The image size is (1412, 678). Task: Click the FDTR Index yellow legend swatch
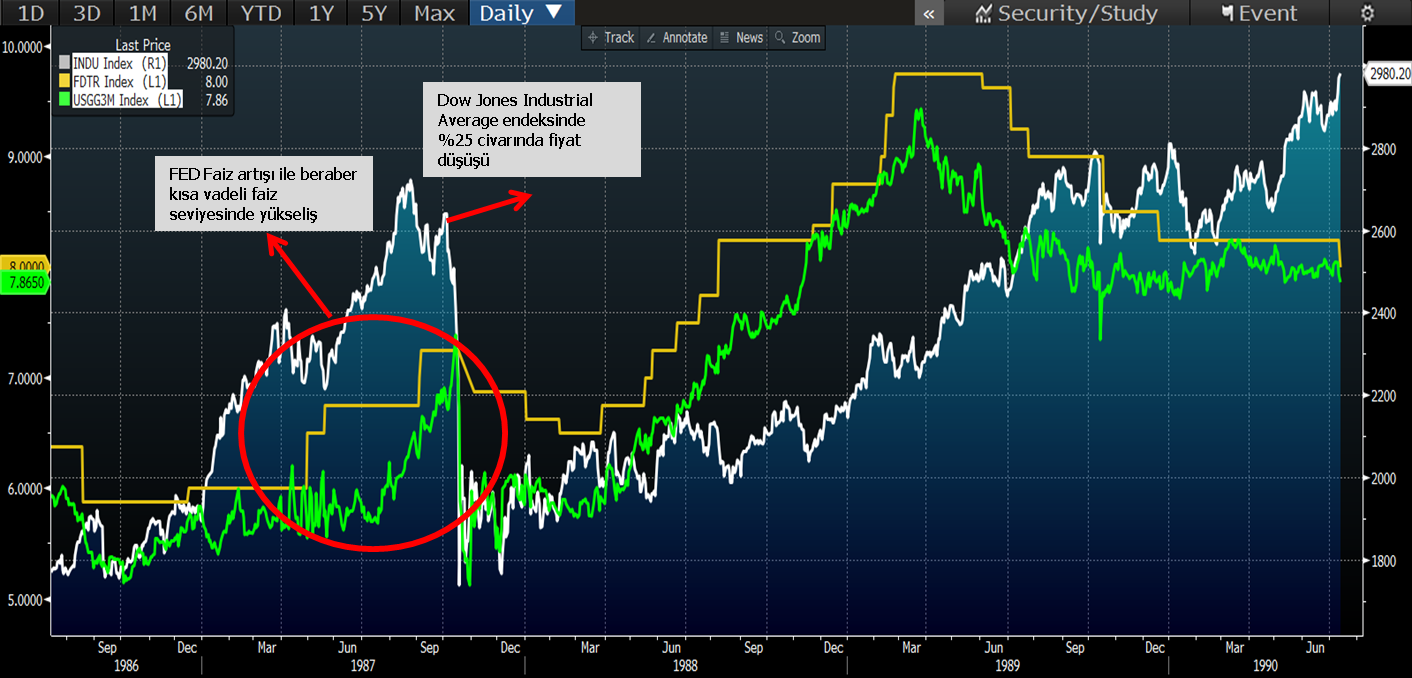(x=64, y=82)
